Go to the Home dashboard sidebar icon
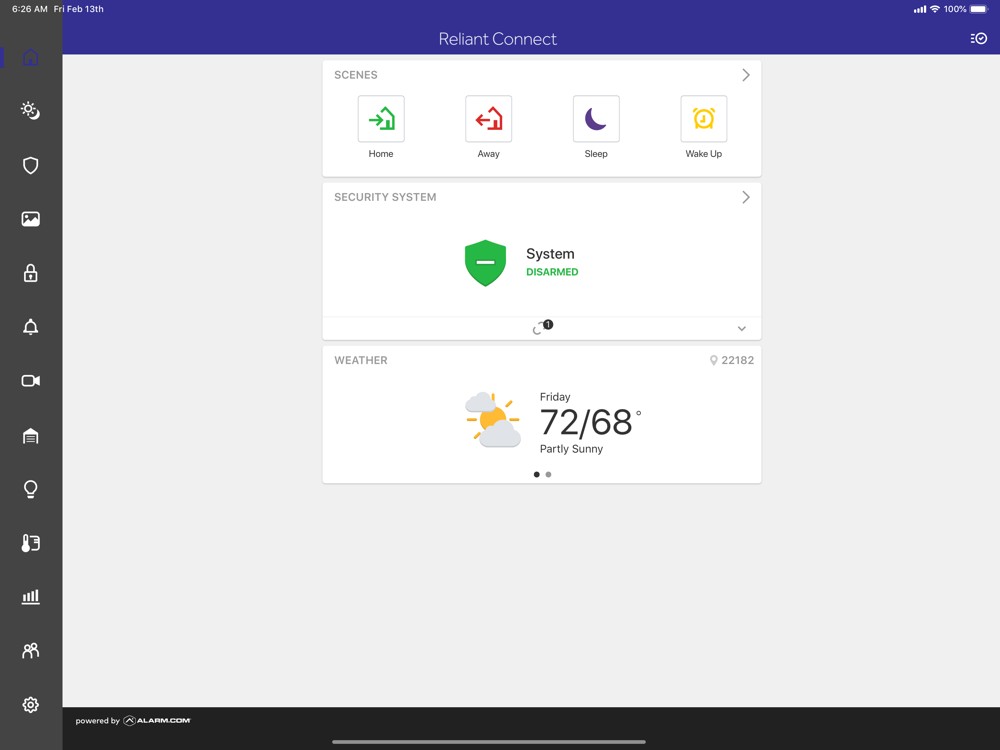Viewport: 1000px width, 750px height. point(31,57)
